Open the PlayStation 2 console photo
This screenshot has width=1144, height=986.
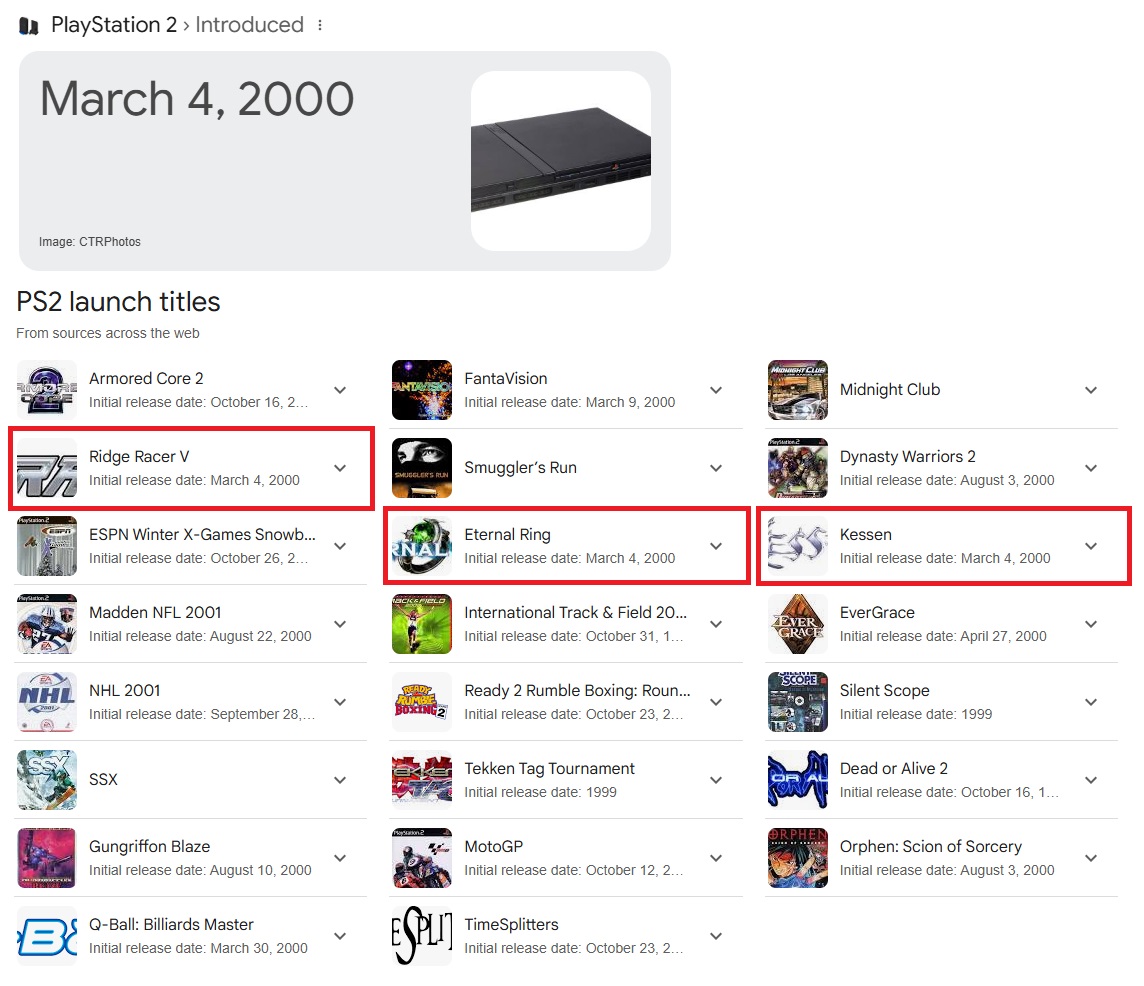tap(560, 161)
